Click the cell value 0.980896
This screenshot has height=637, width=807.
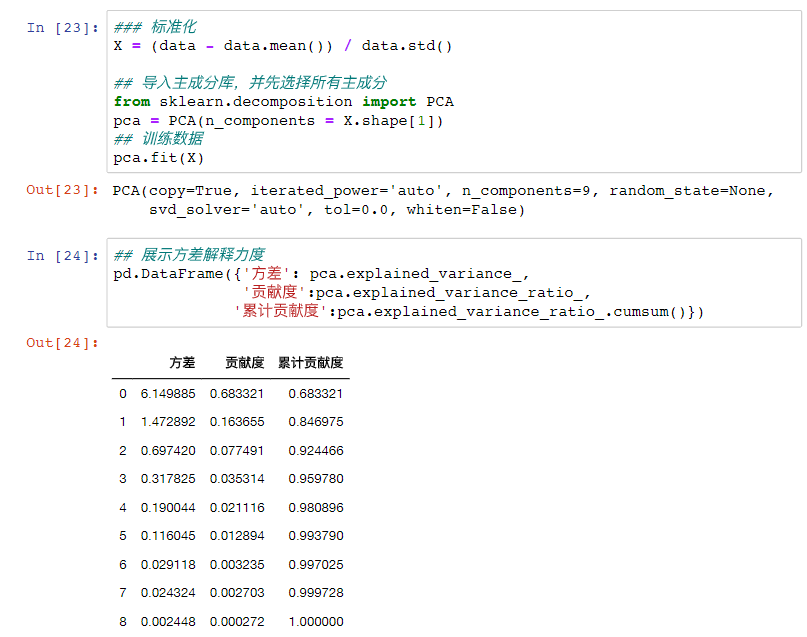coord(315,508)
